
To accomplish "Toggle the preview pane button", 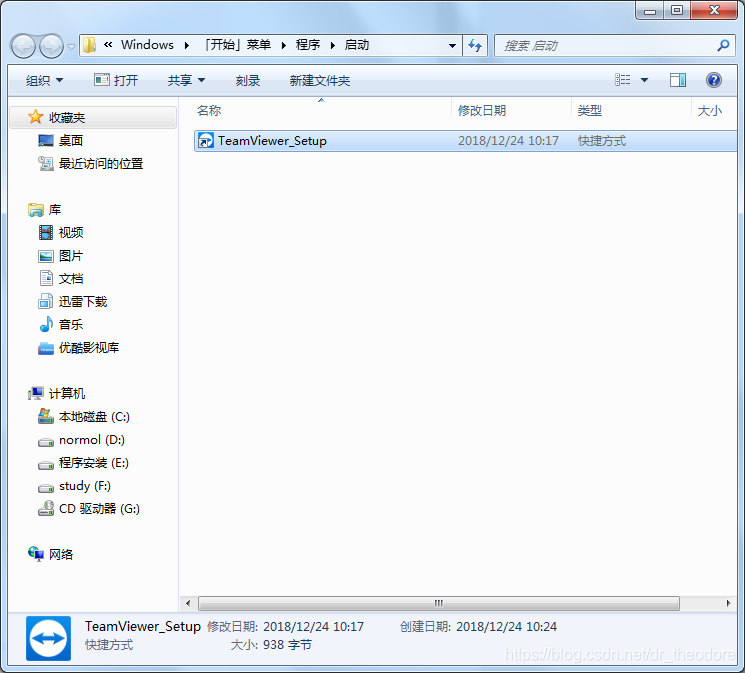I will [x=678, y=80].
